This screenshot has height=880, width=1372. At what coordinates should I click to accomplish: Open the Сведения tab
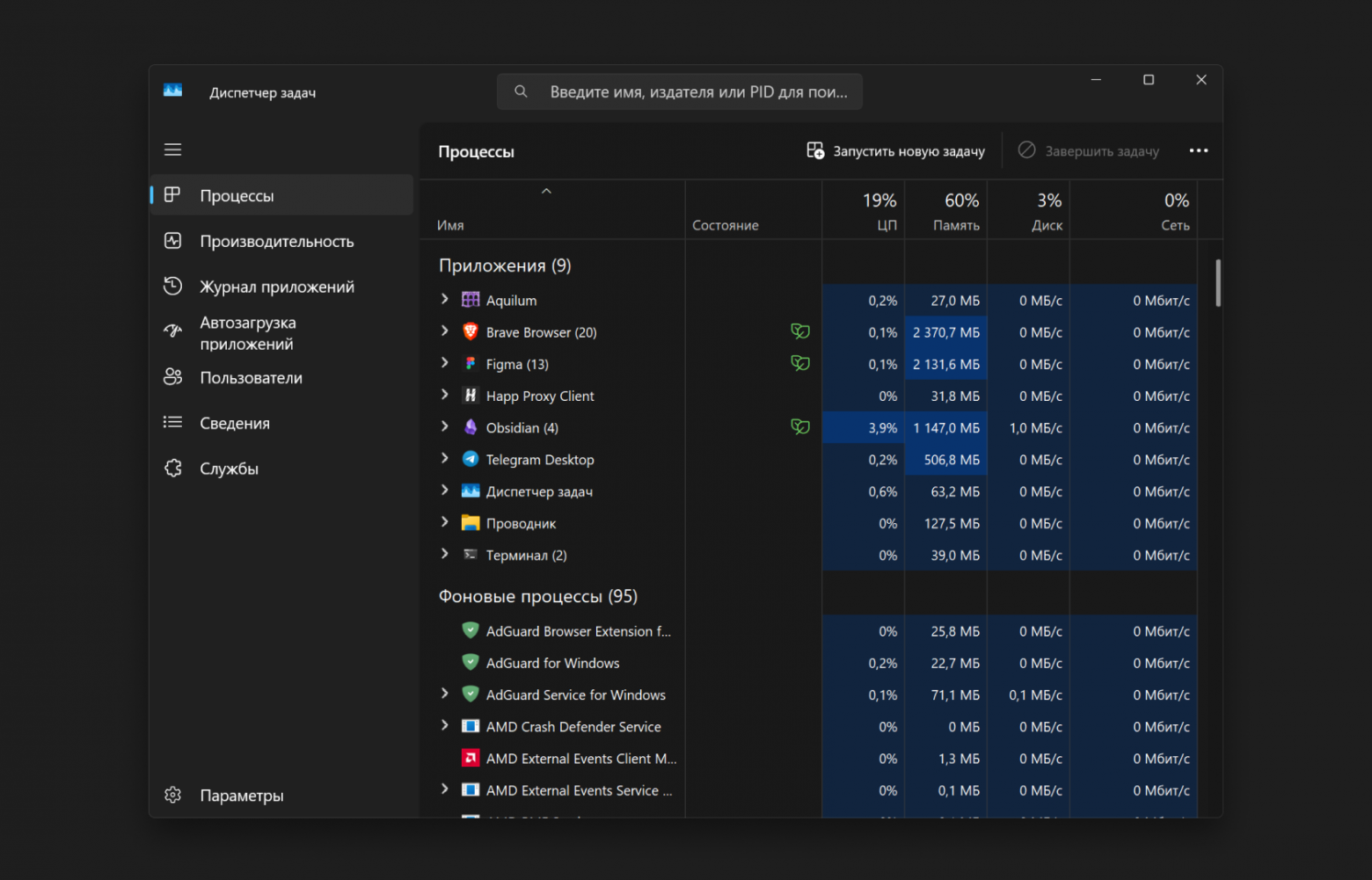pyautogui.click(x=281, y=423)
